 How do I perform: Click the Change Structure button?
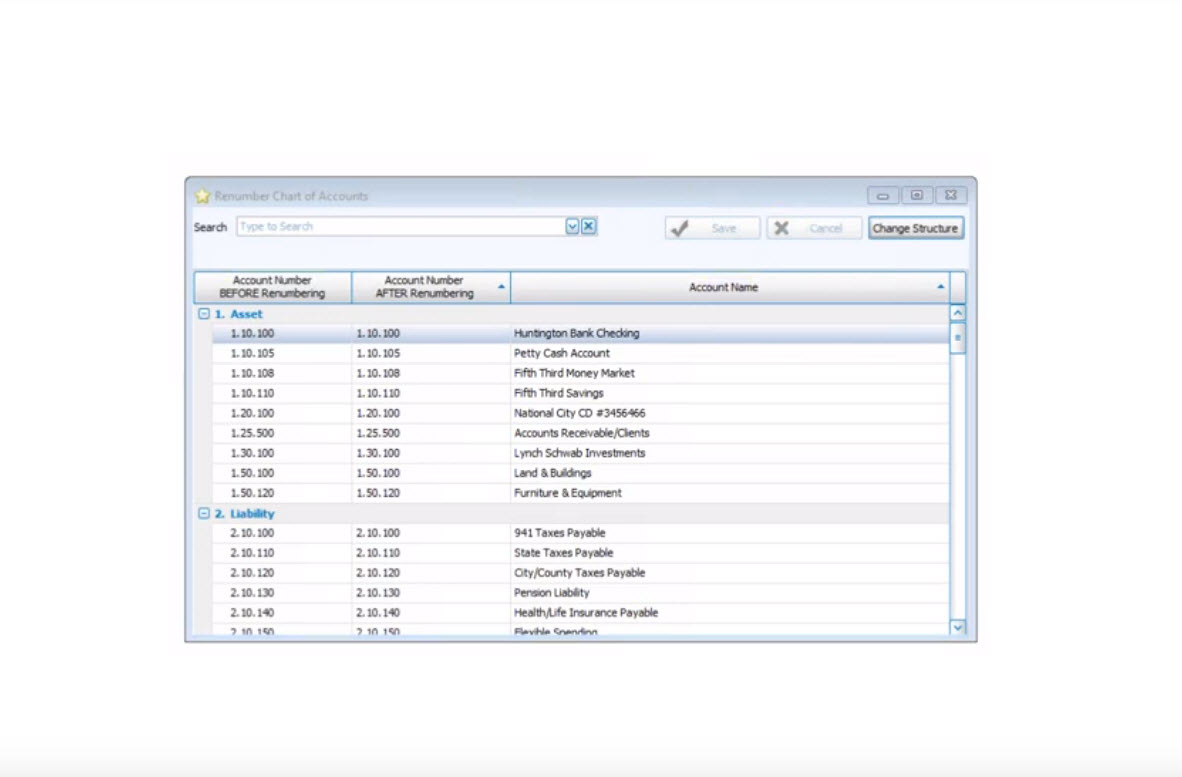(915, 227)
